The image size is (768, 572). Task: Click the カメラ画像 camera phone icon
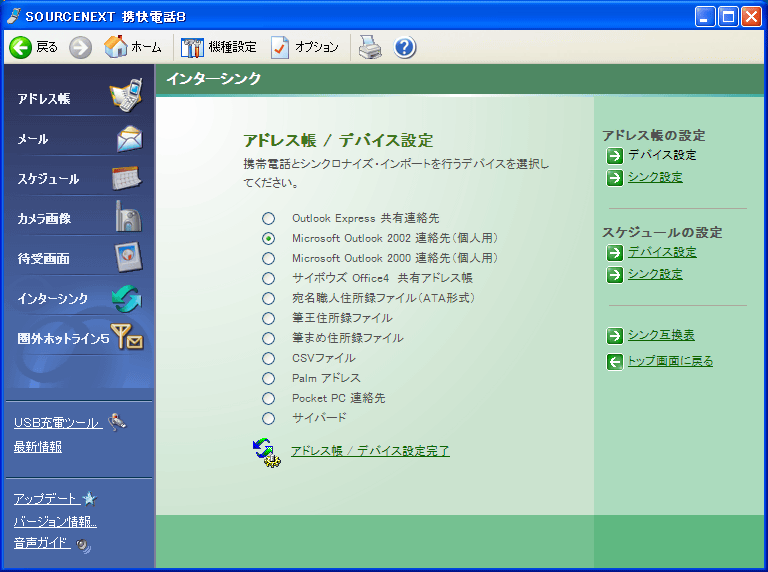pyautogui.click(x=128, y=216)
